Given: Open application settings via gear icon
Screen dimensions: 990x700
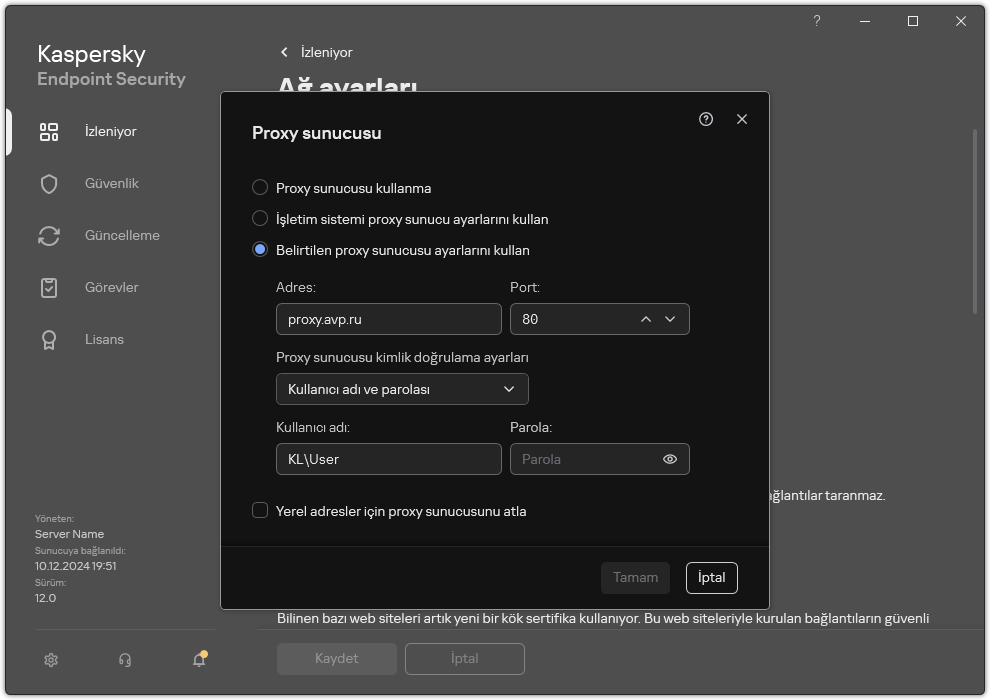Looking at the screenshot, I should click(x=50, y=660).
